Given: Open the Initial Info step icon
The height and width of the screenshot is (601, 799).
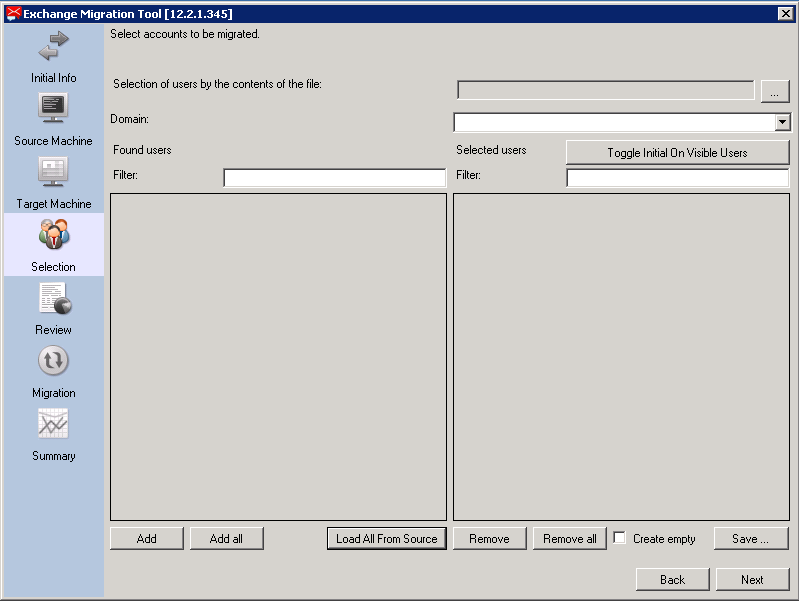Looking at the screenshot, I should pyautogui.click(x=54, y=46).
